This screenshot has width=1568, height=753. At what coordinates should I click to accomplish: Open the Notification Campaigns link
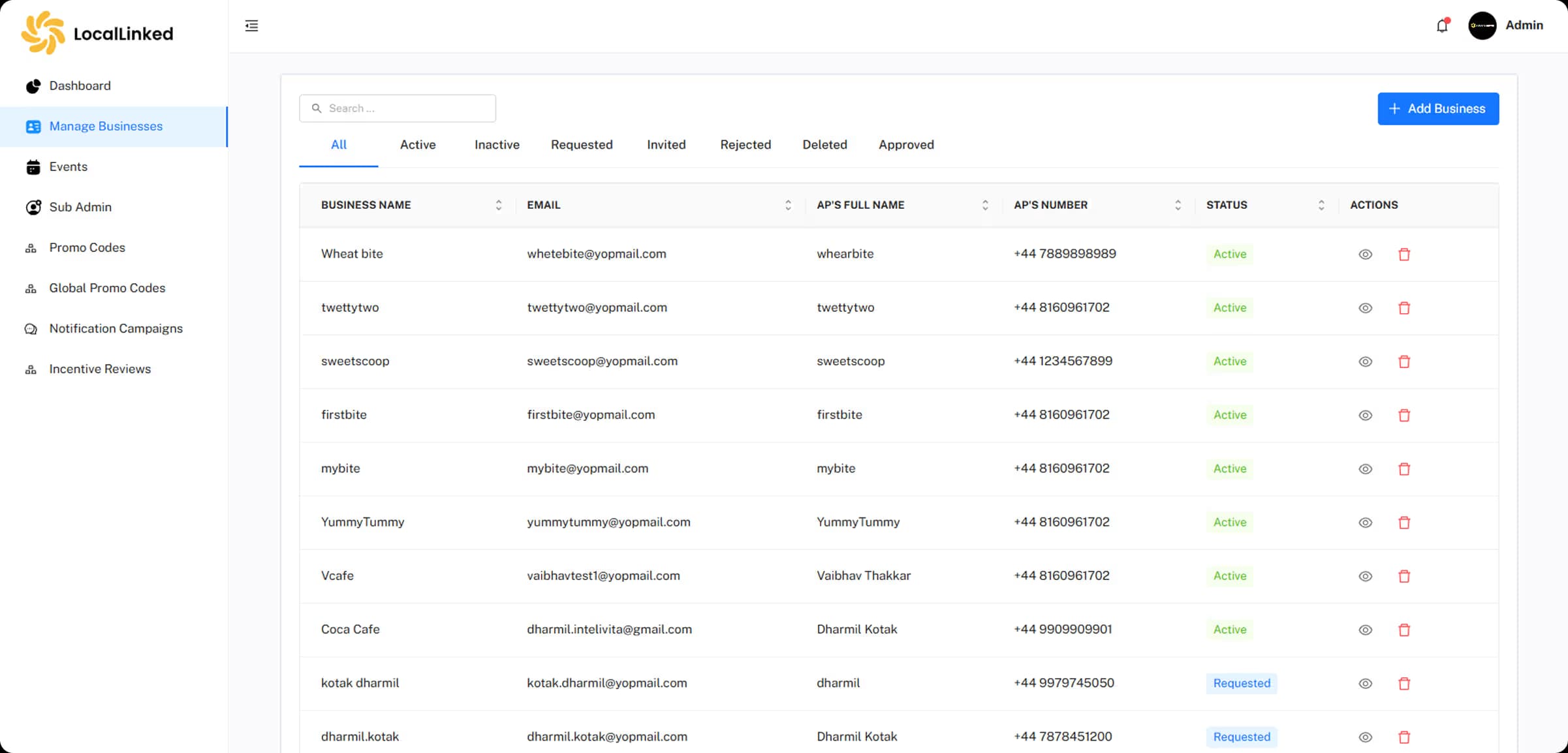[116, 329]
